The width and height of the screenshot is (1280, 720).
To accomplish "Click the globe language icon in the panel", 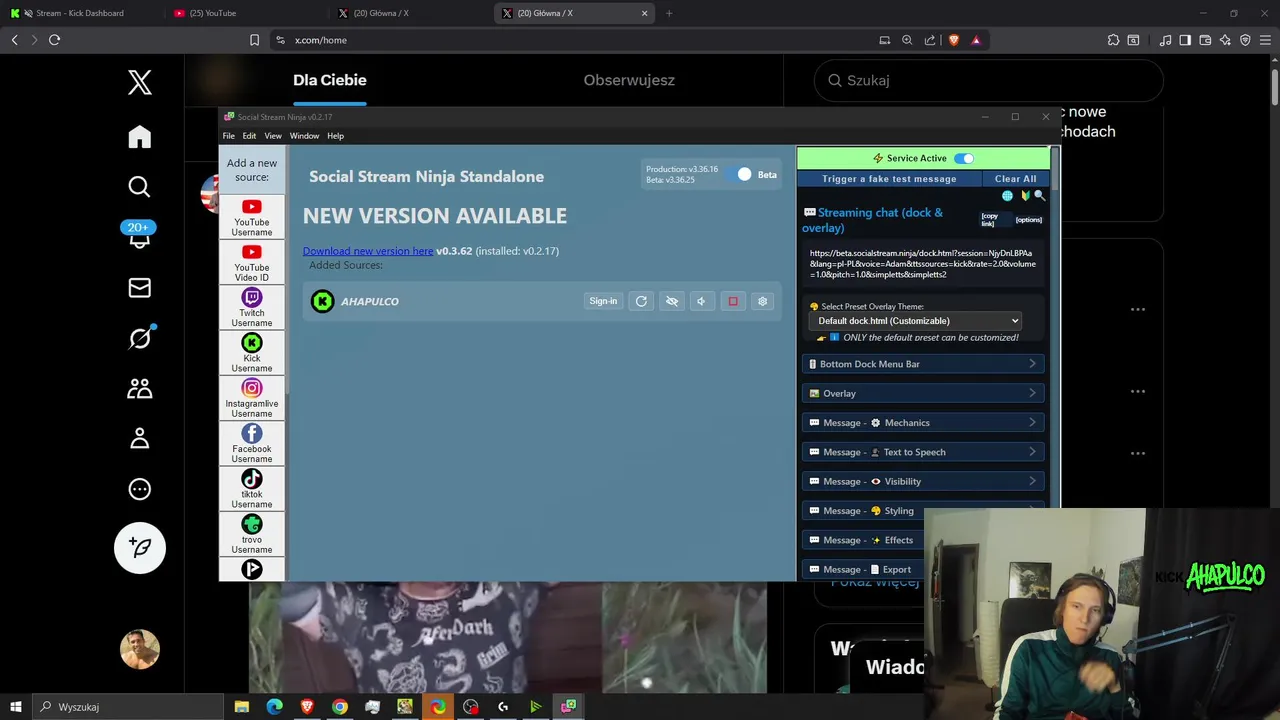I will [1007, 196].
